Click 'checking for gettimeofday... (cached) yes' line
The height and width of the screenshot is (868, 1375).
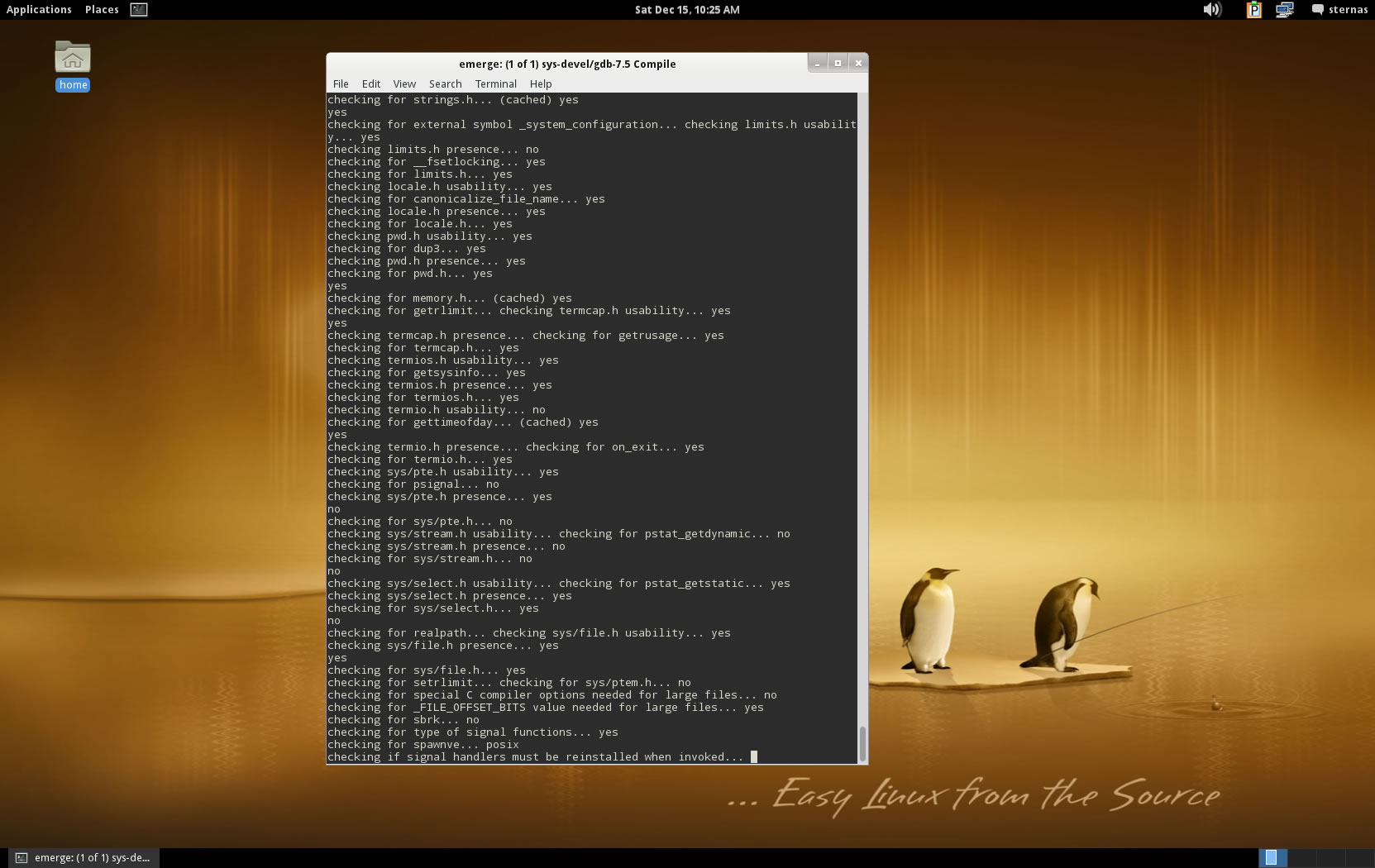[x=463, y=422]
